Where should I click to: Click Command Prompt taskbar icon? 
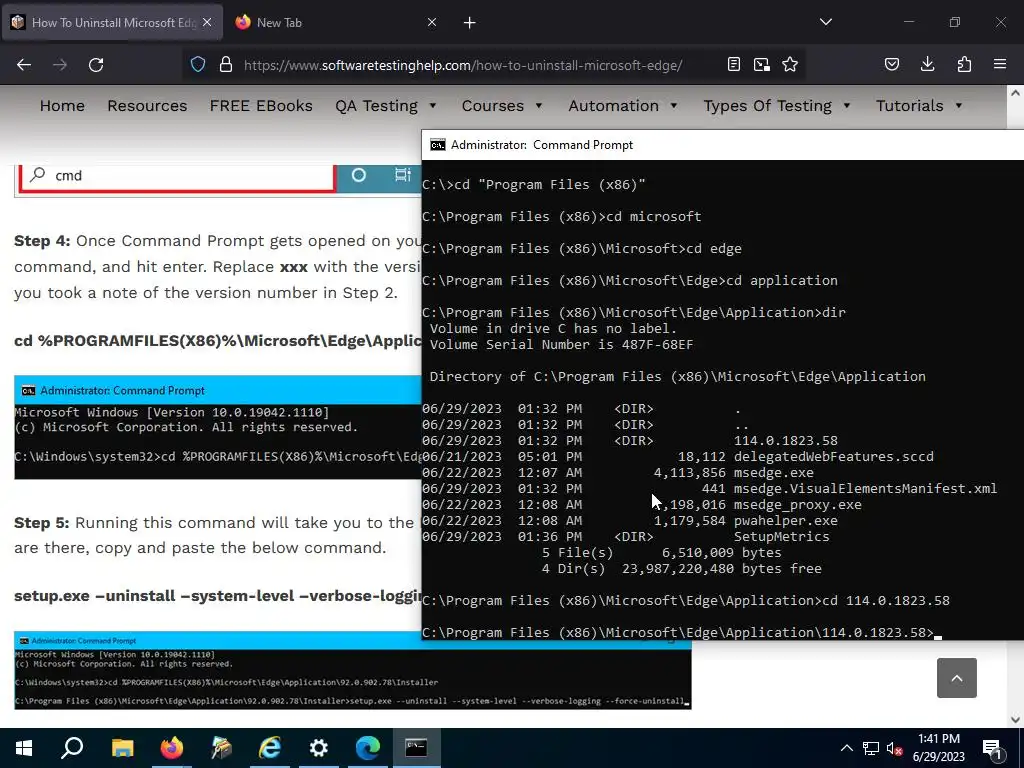pyautogui.click(x=417, y=748)
